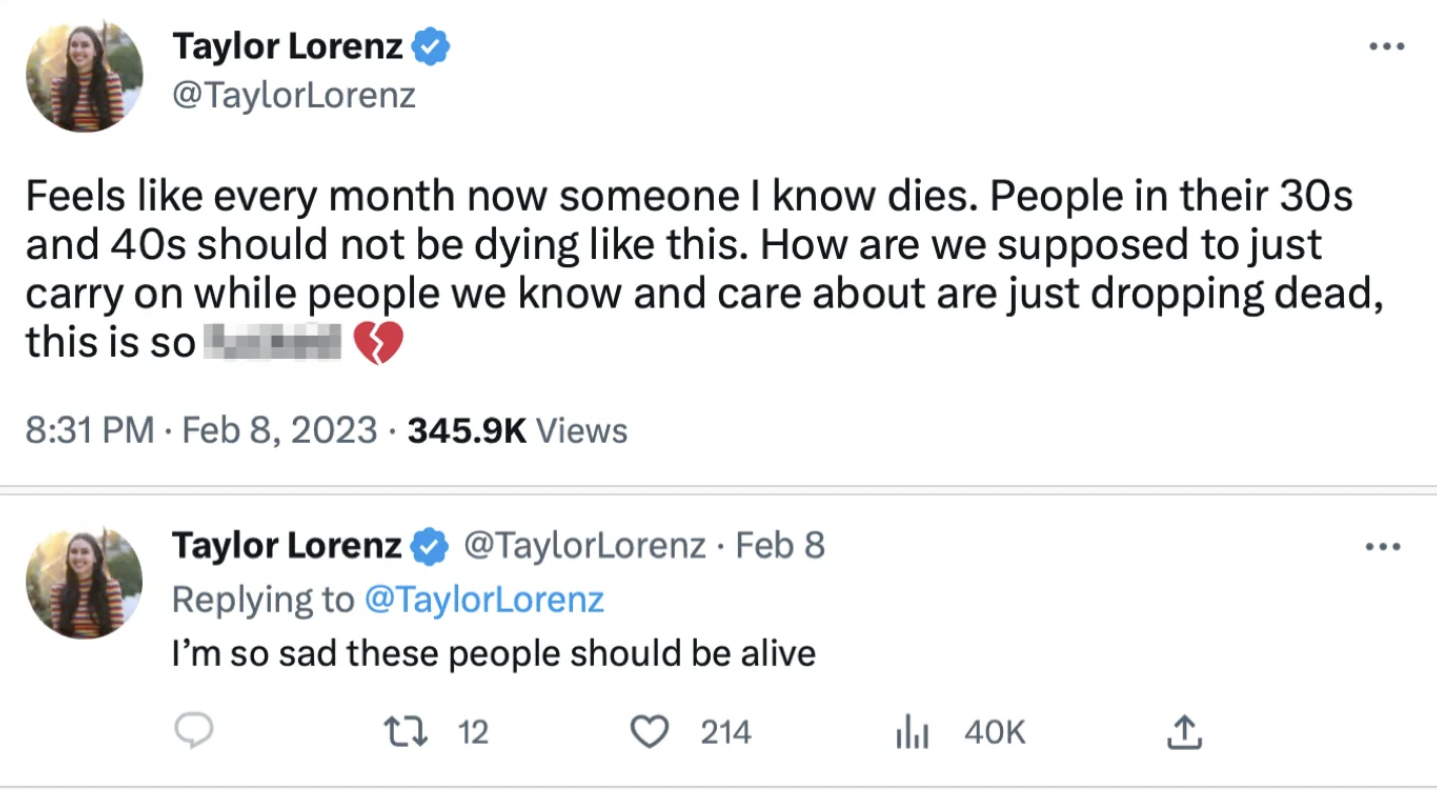Viewport: 1437px width, 791px height.
Task: Open more options on the reply tweet
Action: [x=1382, y=547]
